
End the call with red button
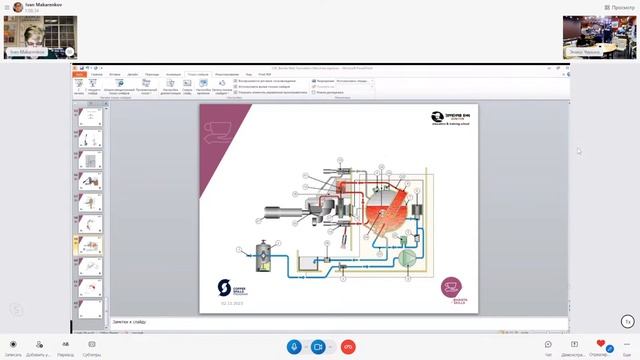click(x=348, y=347)
